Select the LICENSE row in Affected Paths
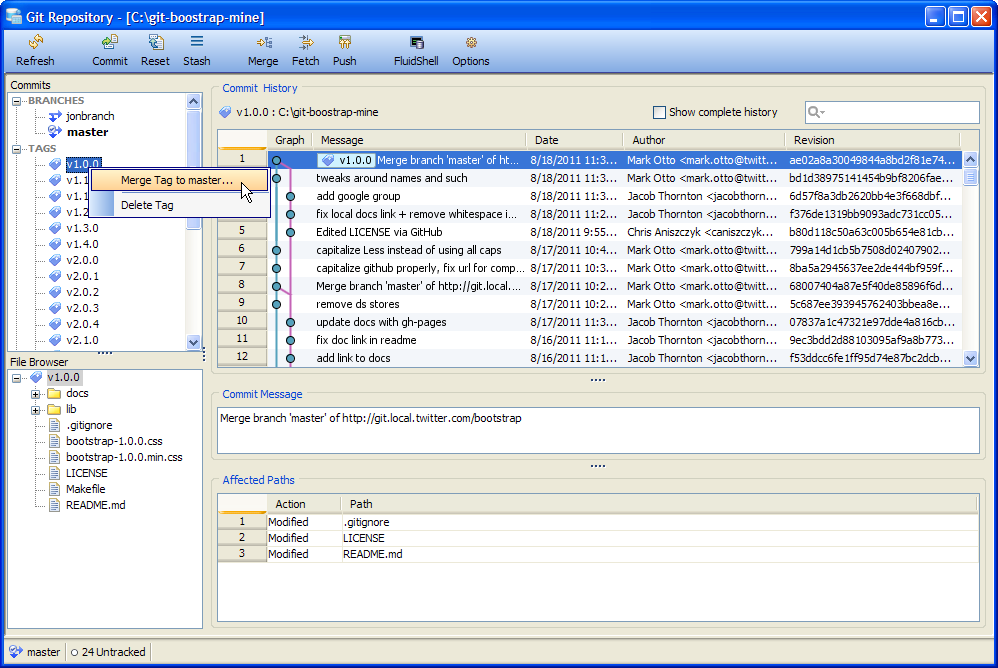Image resolution: width=998 pixels, height=668 pixels. pos(598,538)
